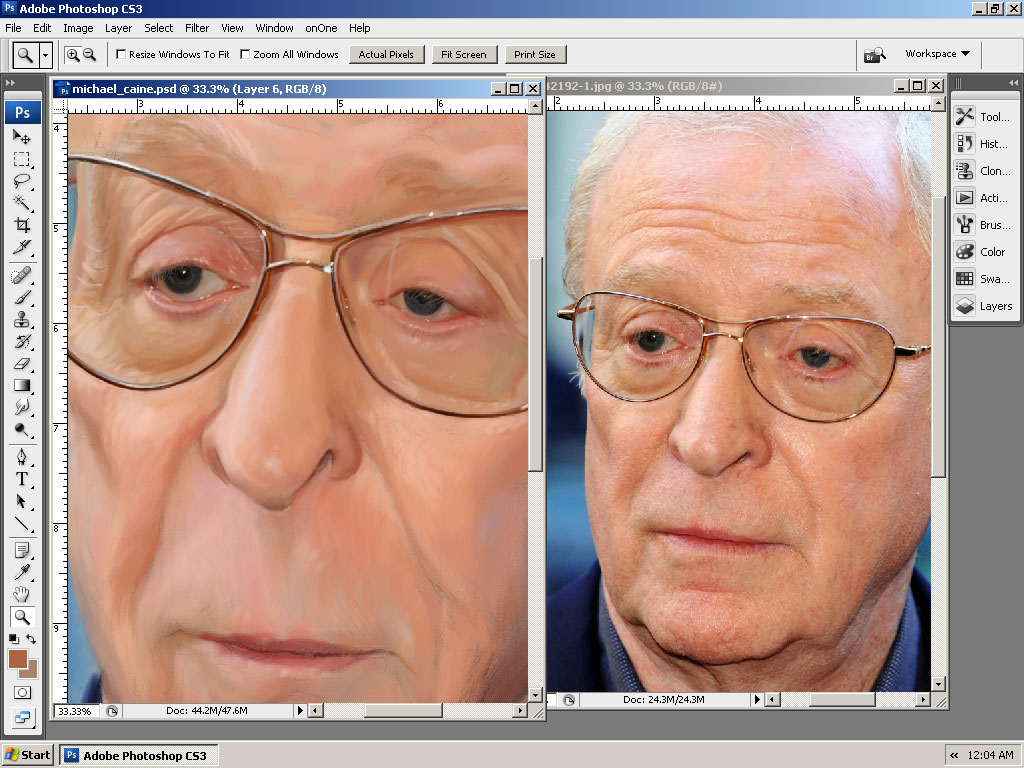
Task: Open Windows Start menu
Action: [x=28, y=755]
